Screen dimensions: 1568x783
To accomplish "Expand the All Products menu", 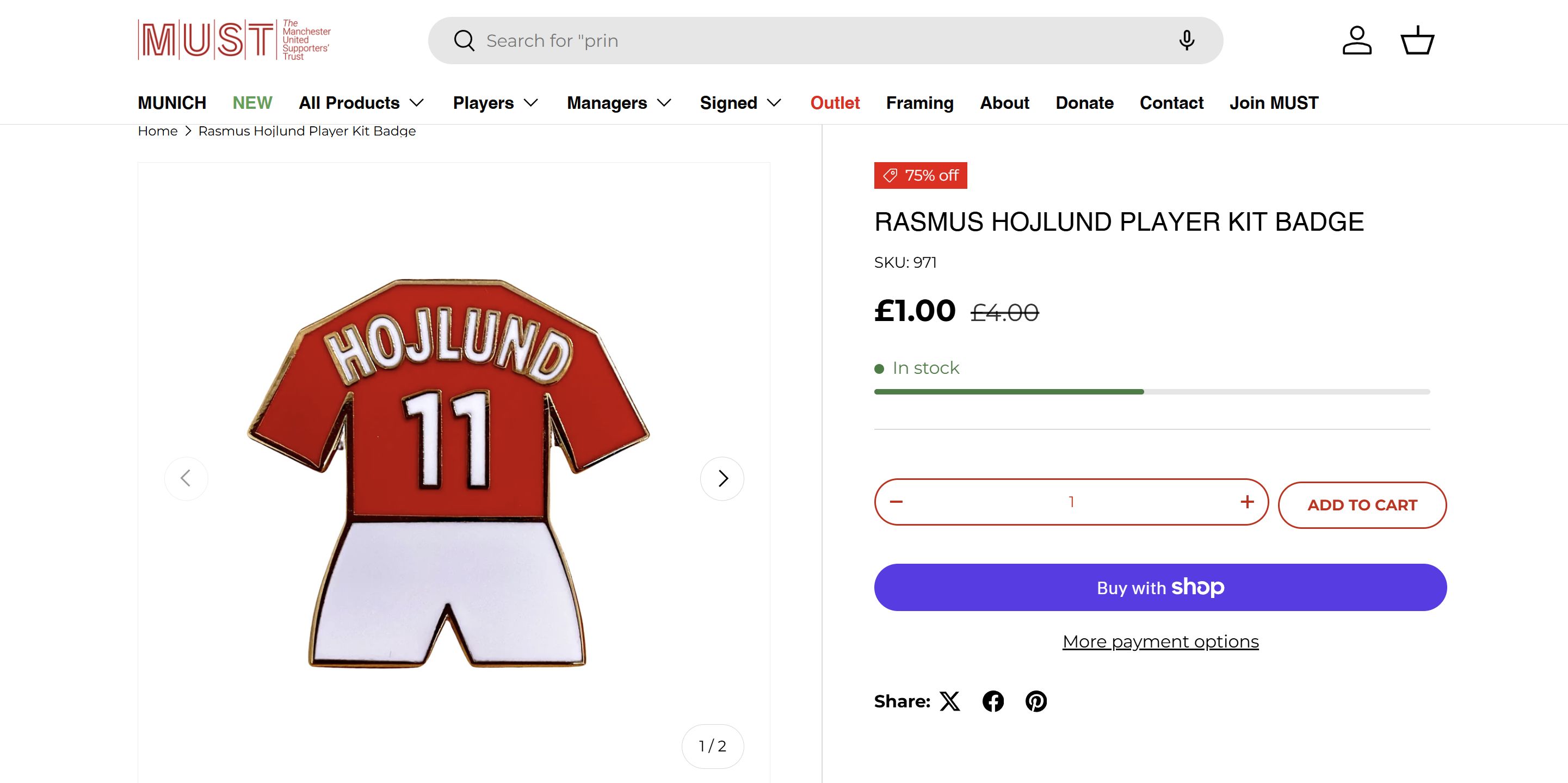I will pos(361,103).
